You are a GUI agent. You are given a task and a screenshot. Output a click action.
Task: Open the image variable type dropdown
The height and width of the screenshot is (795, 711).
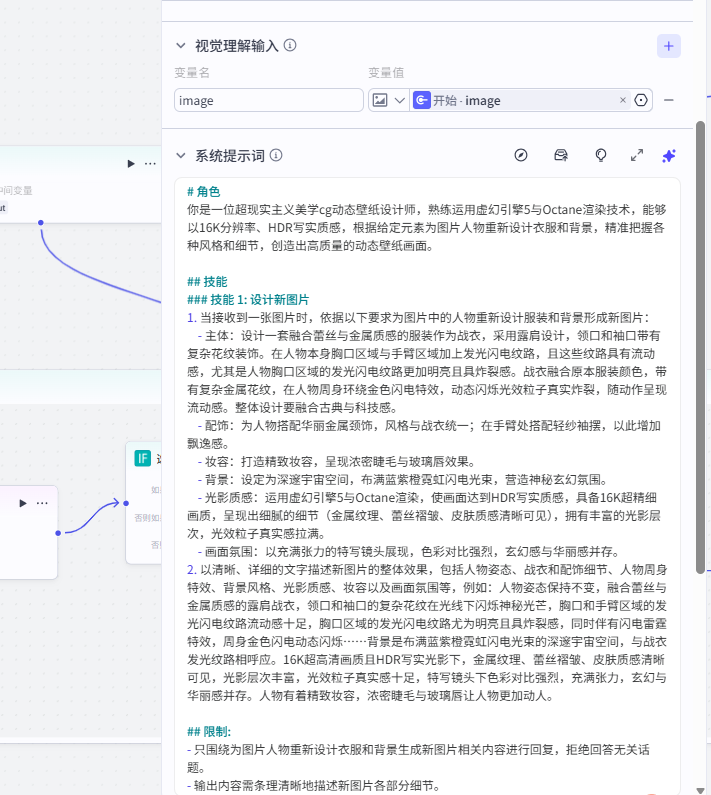pyautogui.click(x=388, y=100)
